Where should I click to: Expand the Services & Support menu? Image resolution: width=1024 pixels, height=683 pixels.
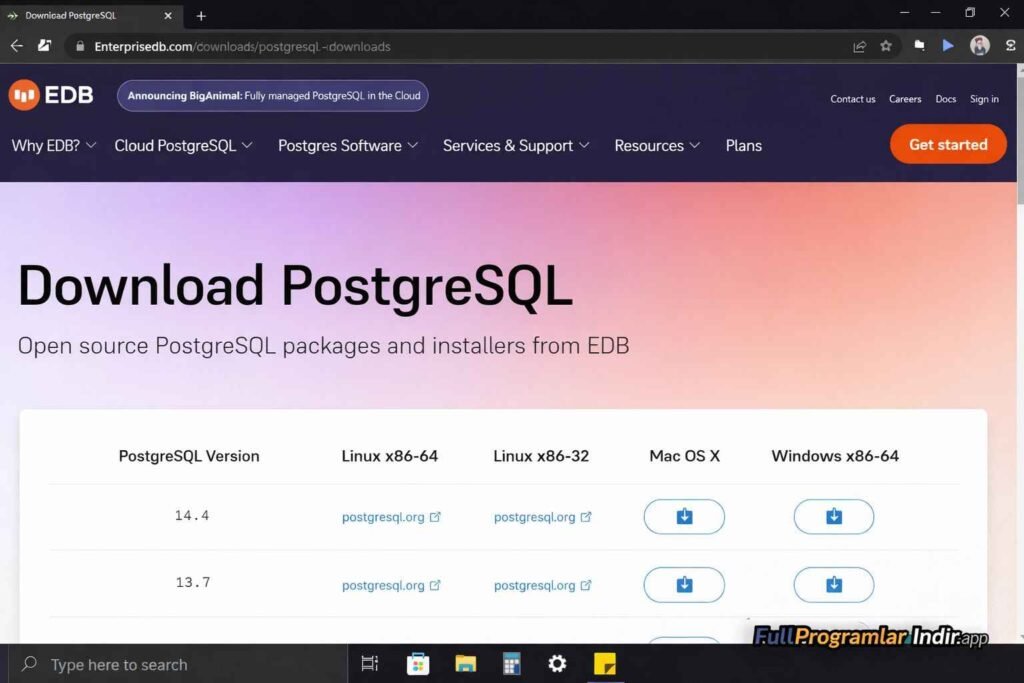pos(516,145)
